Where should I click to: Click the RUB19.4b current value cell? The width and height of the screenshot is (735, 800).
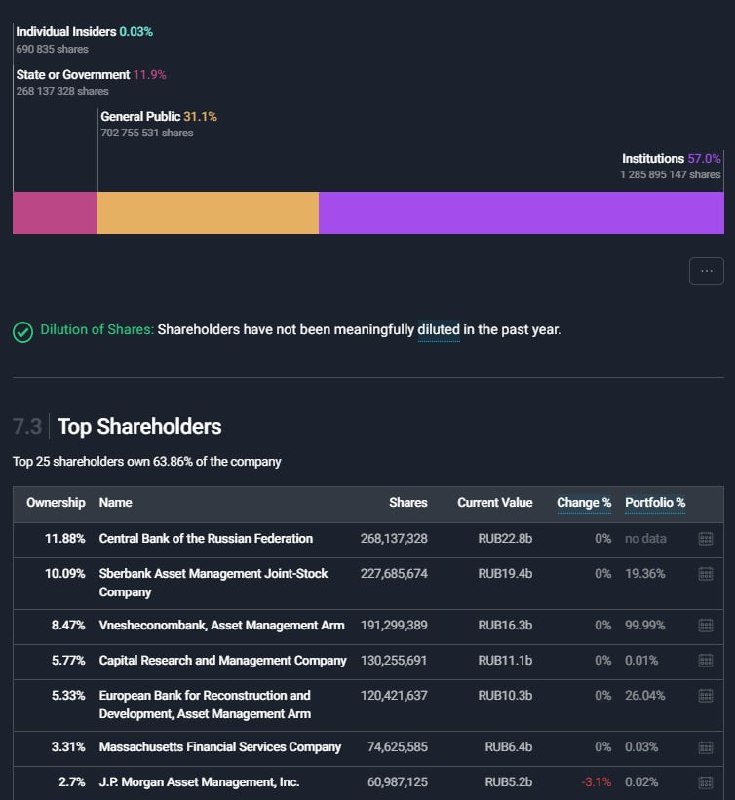[505, 574]
